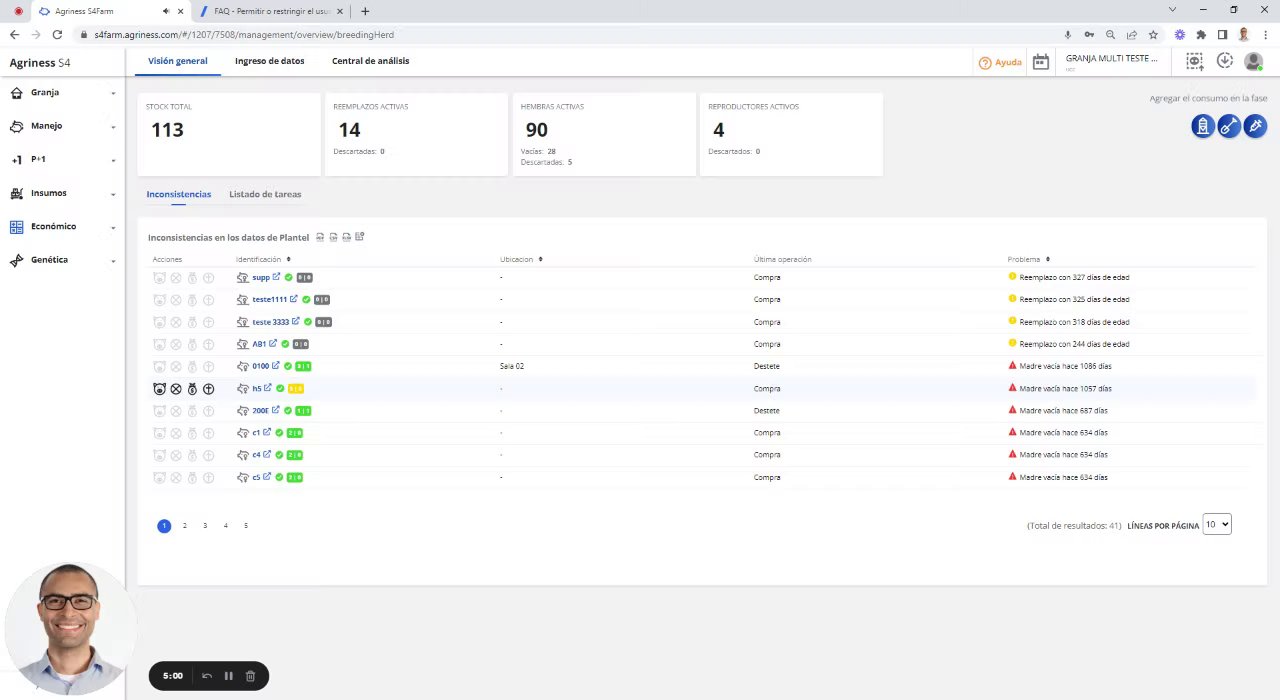Switch to the Listado de tareas tab

click(265, 194)
